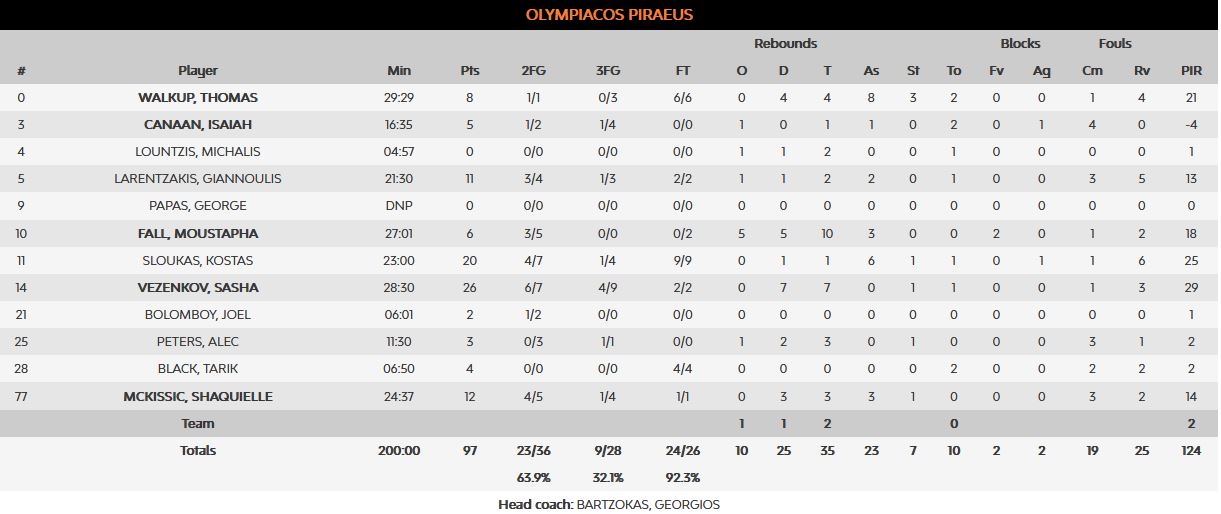Open PETERS, ALEC player link
This screenshot has height=514, width=1221.
click(198, 342)
